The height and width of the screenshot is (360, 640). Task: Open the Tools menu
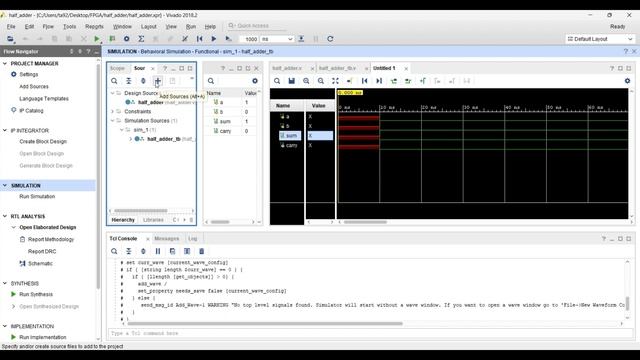(69, 27)
